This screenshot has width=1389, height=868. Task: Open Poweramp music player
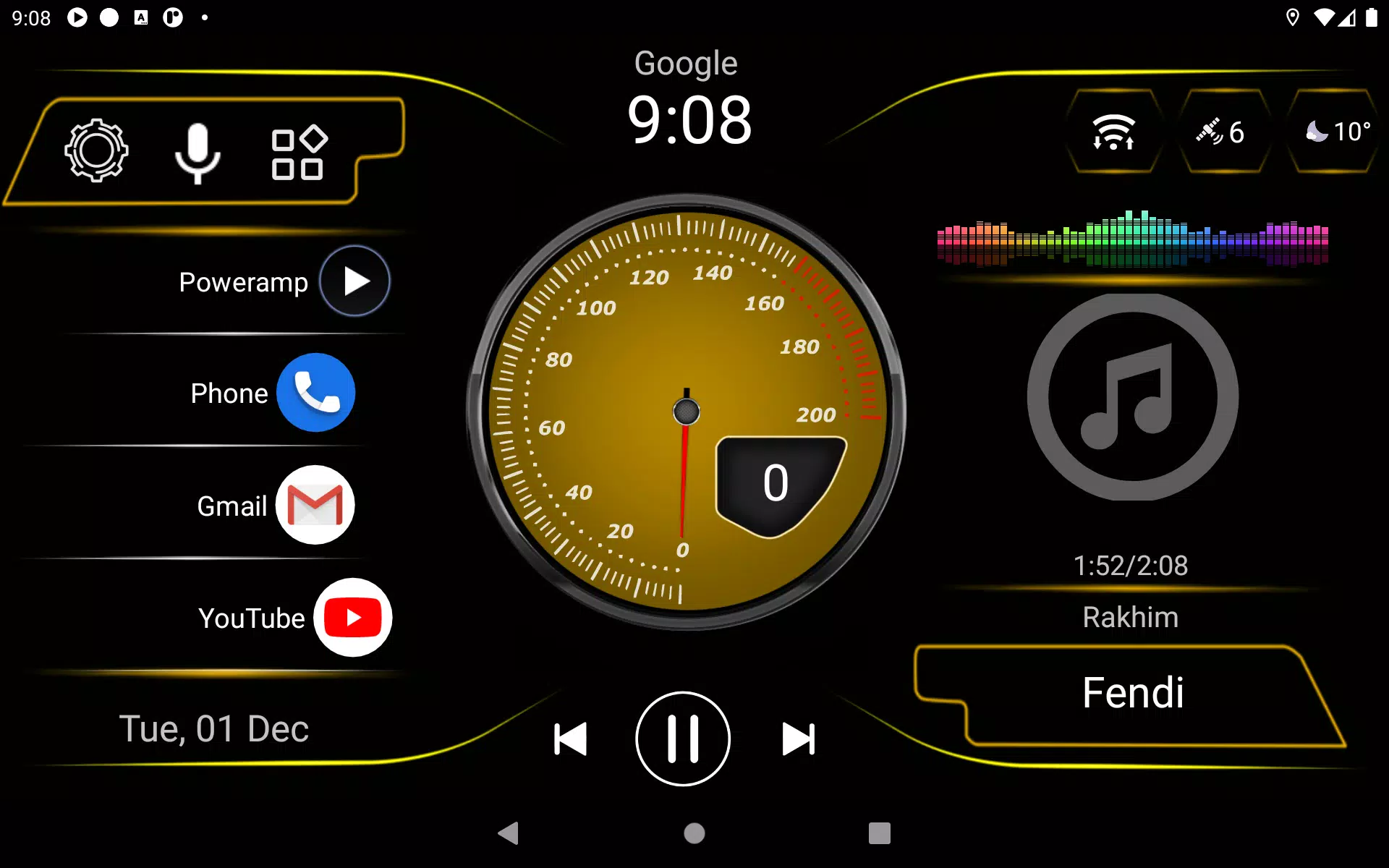click(x=355, y=280)
